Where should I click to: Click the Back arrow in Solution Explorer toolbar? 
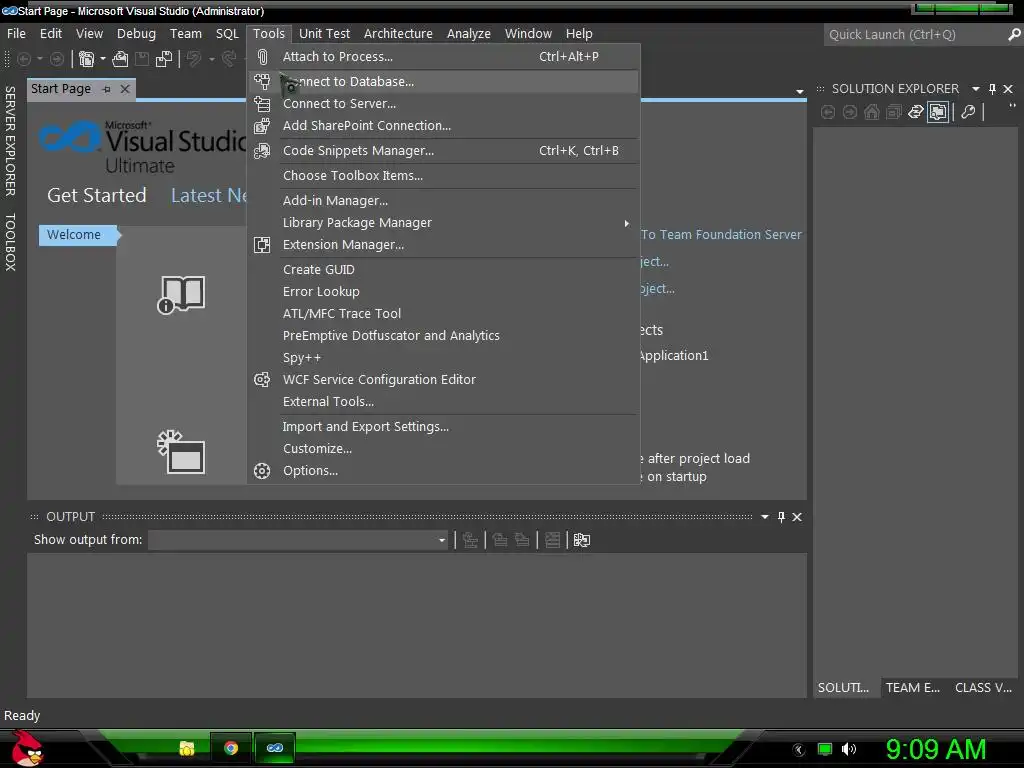(827, 112)
